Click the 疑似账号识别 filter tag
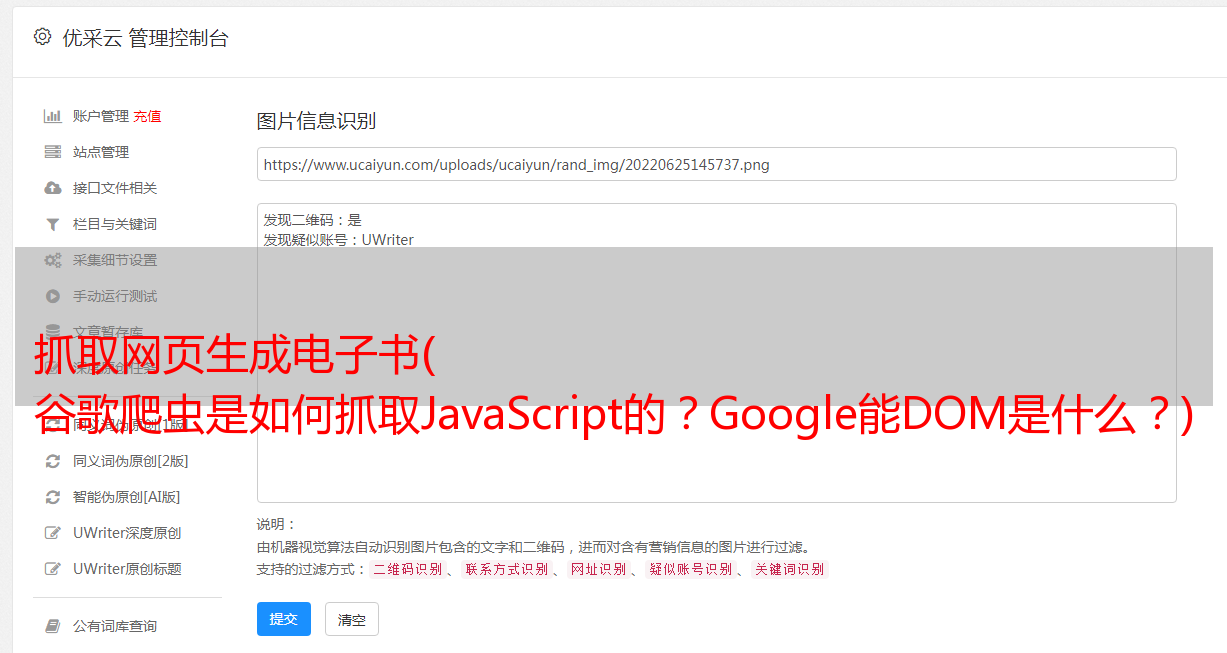Viewport: 1227px width, 653px height. pos(690,569)
